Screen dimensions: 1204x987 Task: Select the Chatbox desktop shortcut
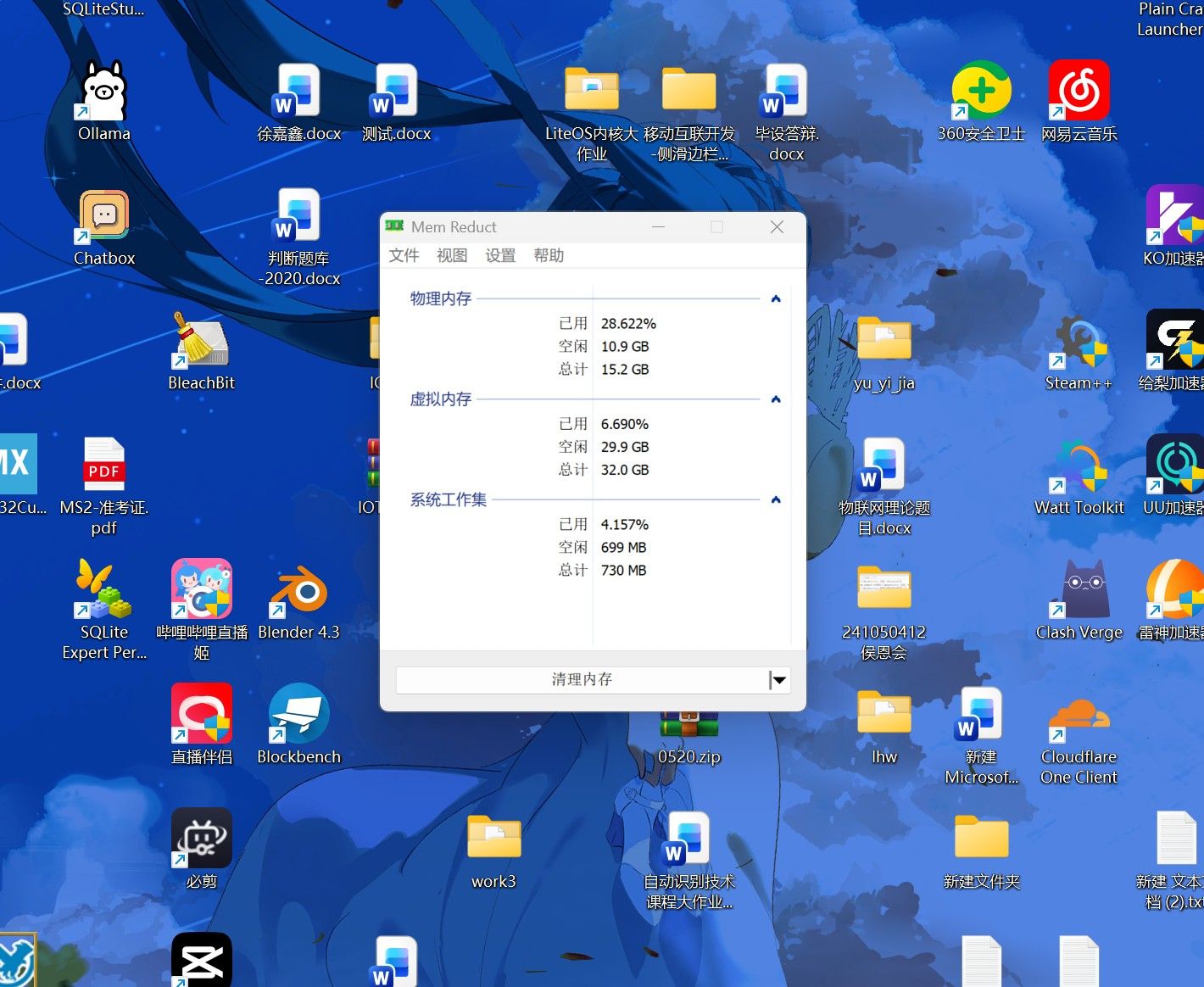tap(104, 226)
